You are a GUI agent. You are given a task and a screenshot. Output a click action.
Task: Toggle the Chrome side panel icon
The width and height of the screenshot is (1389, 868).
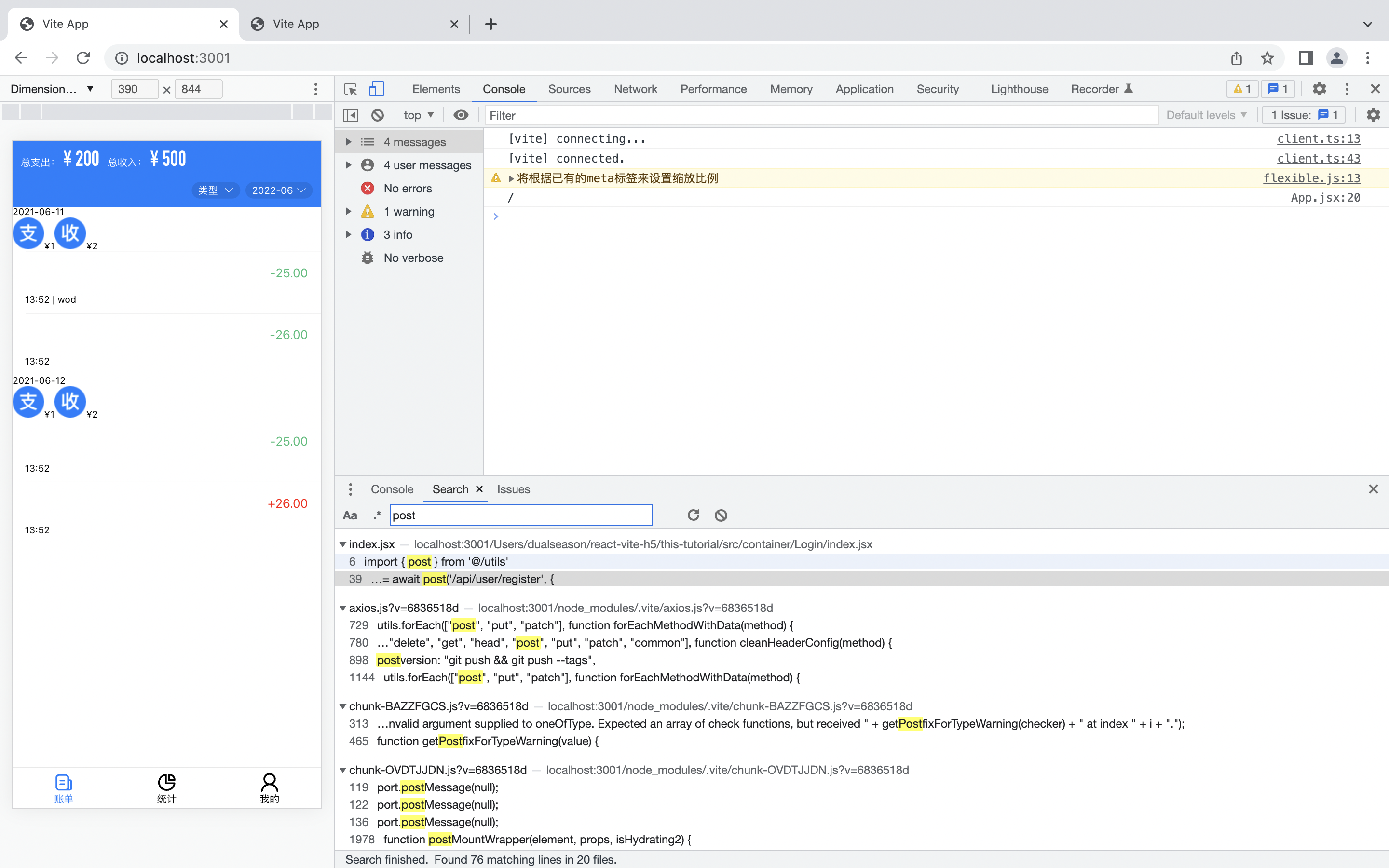coord(1306,58)
